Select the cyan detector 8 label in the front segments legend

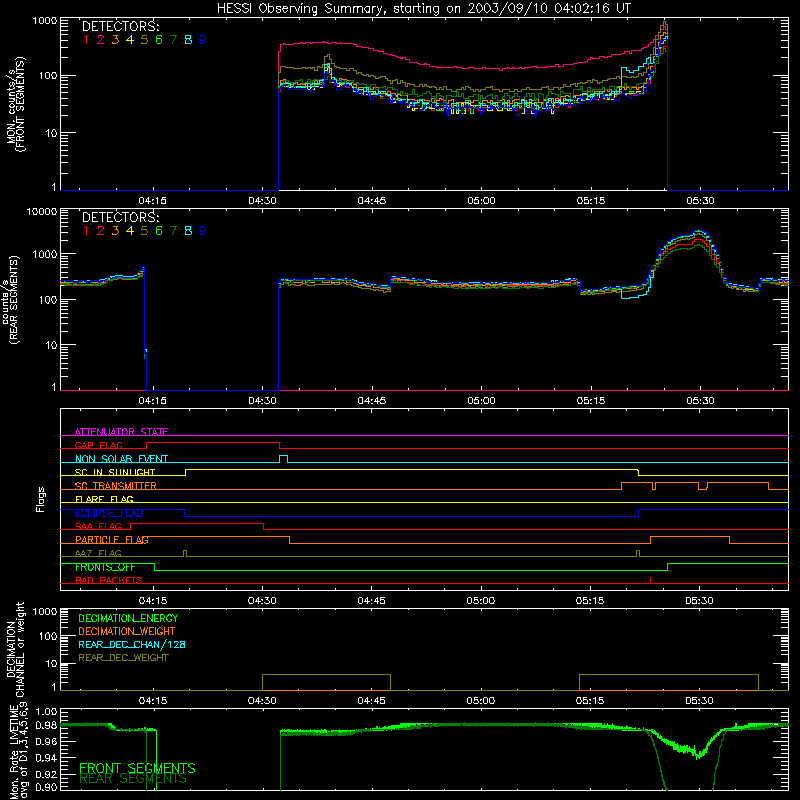188,39
